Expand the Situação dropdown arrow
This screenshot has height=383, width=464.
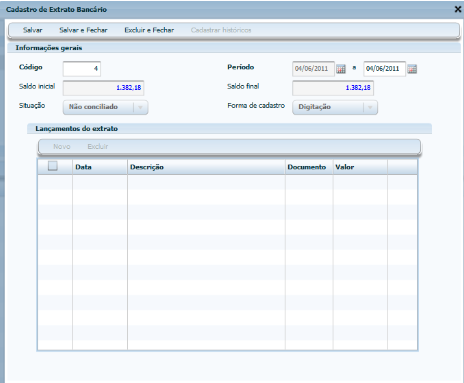(140, 107)
